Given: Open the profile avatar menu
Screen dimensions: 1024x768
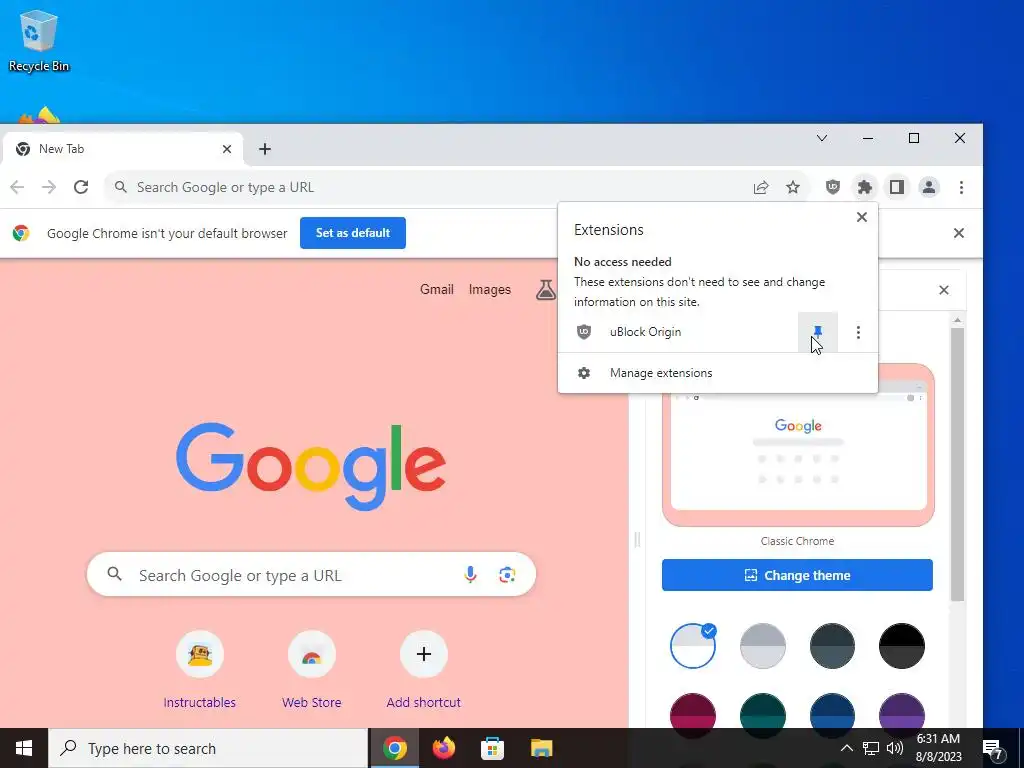Looking at the screenshot, I should point(929,187).
